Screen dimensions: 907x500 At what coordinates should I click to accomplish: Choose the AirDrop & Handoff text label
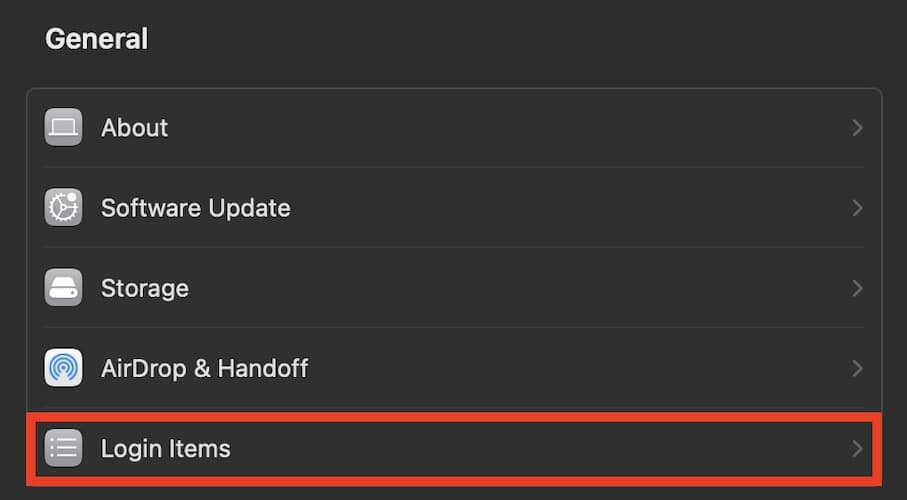(204, 368)
